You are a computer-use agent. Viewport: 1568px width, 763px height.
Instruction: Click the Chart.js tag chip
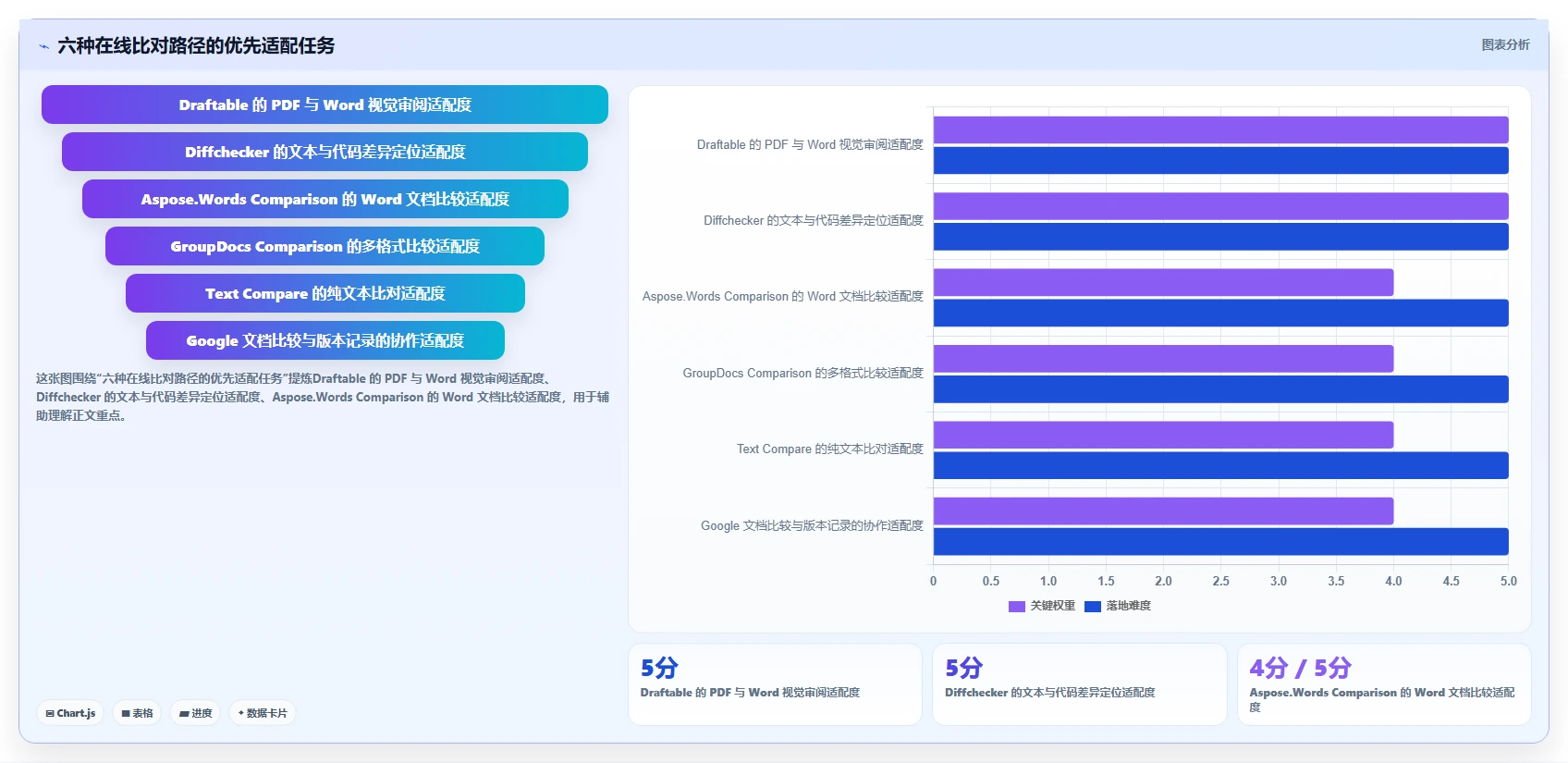coord(70,713)
